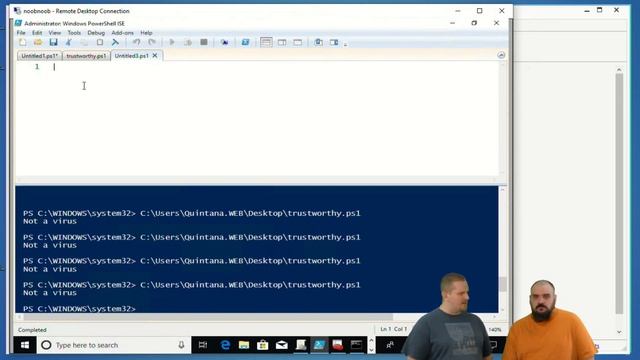Click the background window's scrollbar up arrow
This screenshot has width=640, height=360.
tap(619, 70)
